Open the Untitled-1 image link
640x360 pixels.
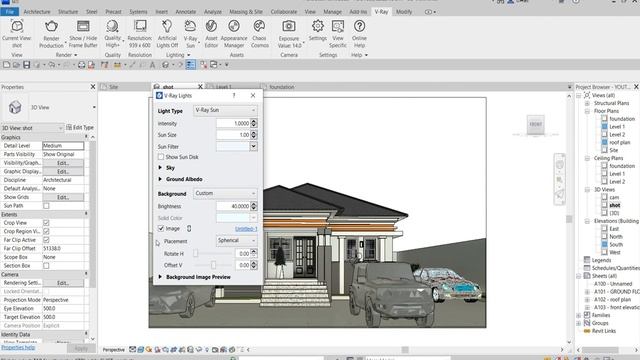246,229
